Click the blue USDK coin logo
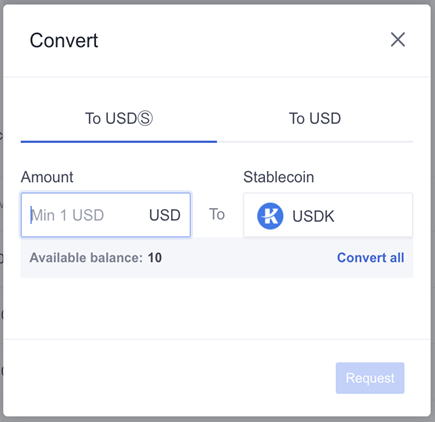Image resolution: width=435 pixels, height=422 pixels. pyautogui.click(x=270, y=216)
